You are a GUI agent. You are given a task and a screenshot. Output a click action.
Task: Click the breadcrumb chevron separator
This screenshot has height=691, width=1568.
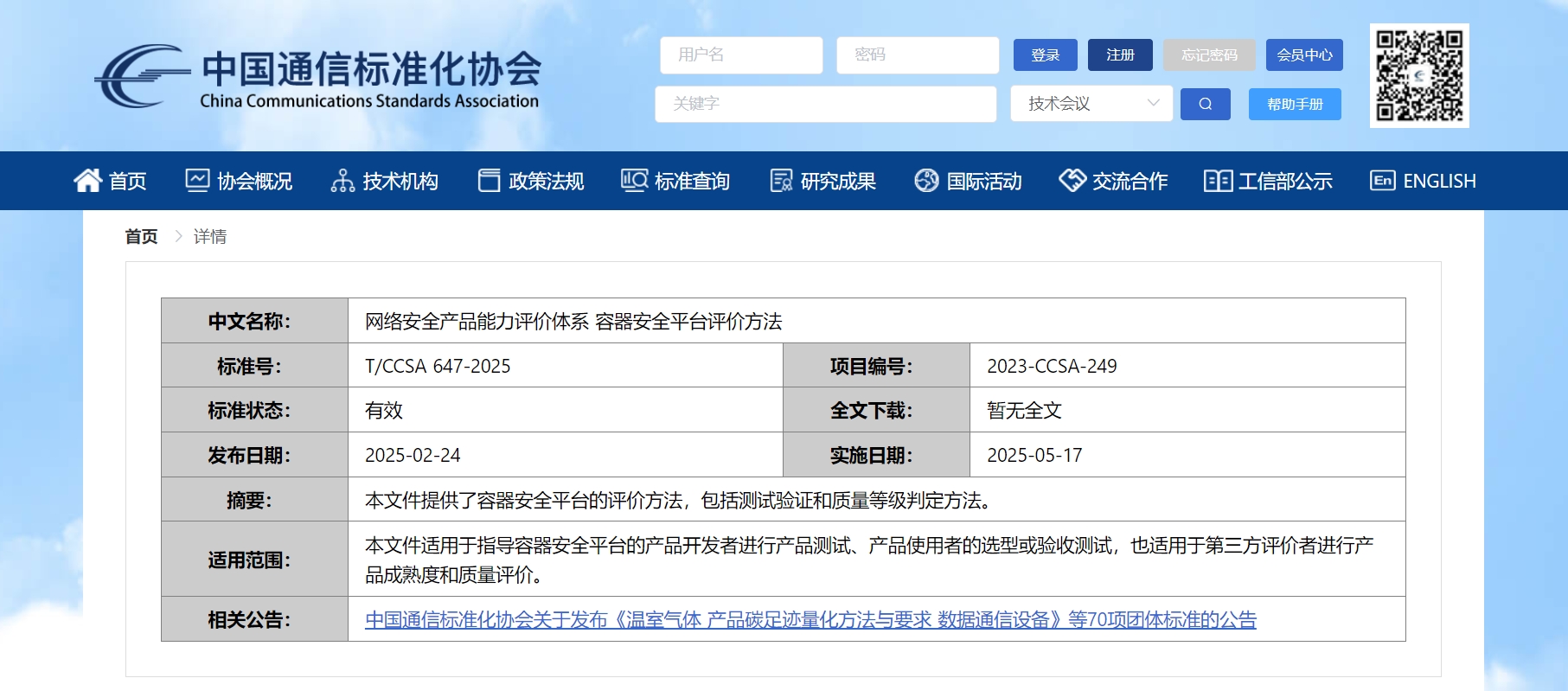[x=178, y=236]
